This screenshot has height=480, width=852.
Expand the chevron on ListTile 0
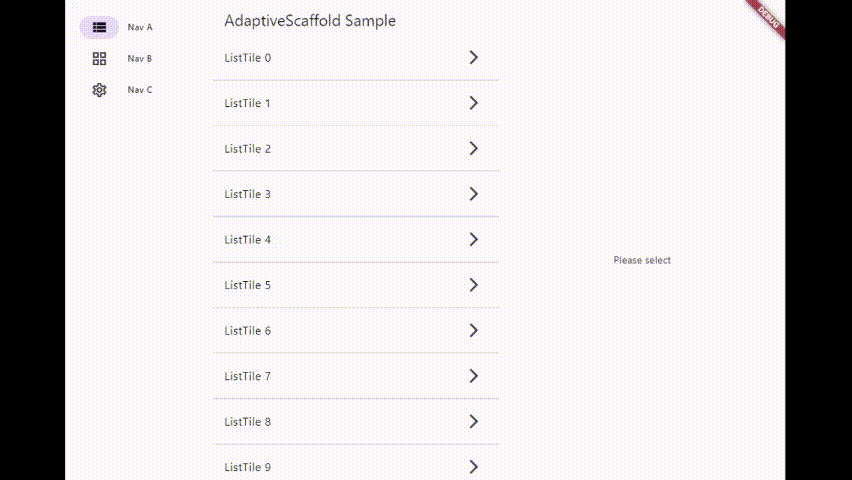coord(474,58)
